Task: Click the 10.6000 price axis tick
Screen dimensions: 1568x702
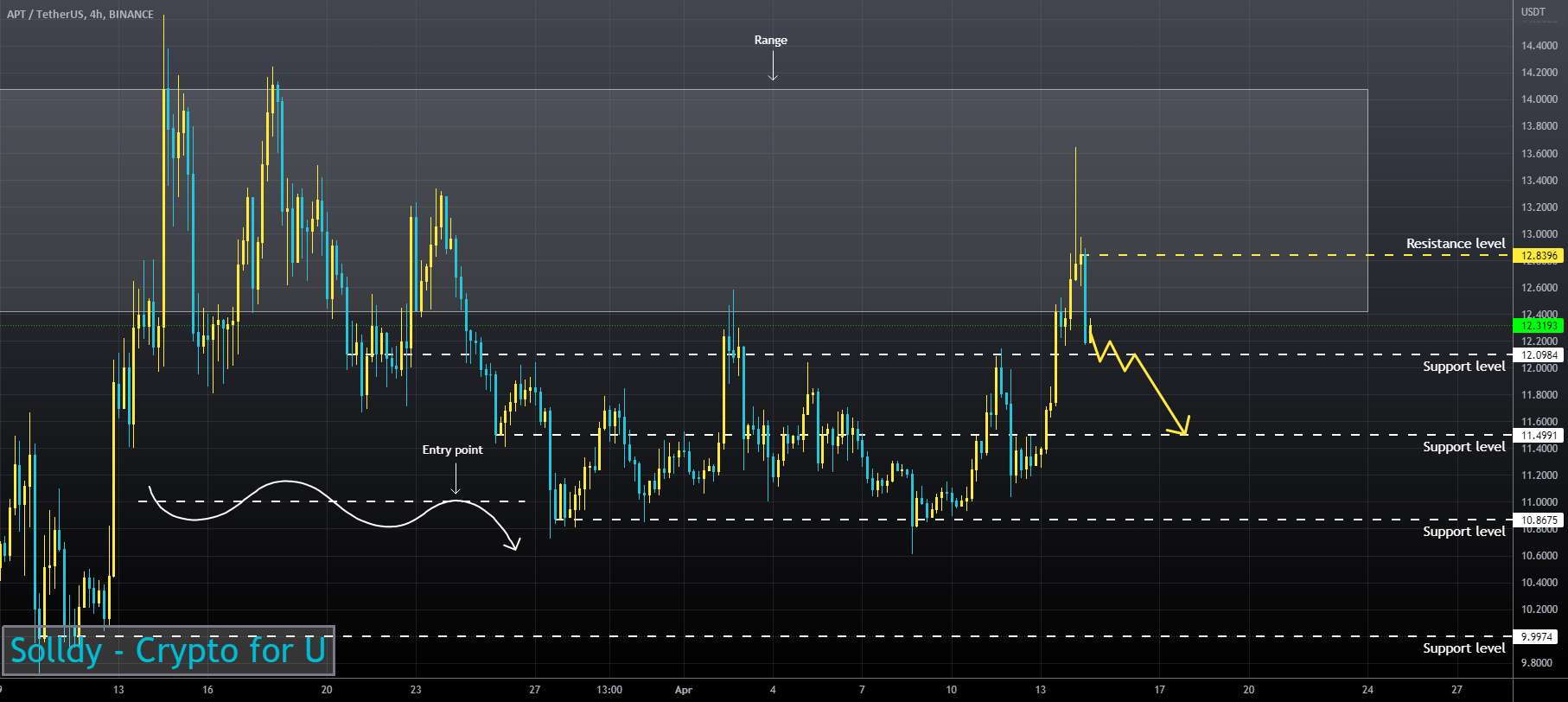Action: click(x=1539, y=556)
